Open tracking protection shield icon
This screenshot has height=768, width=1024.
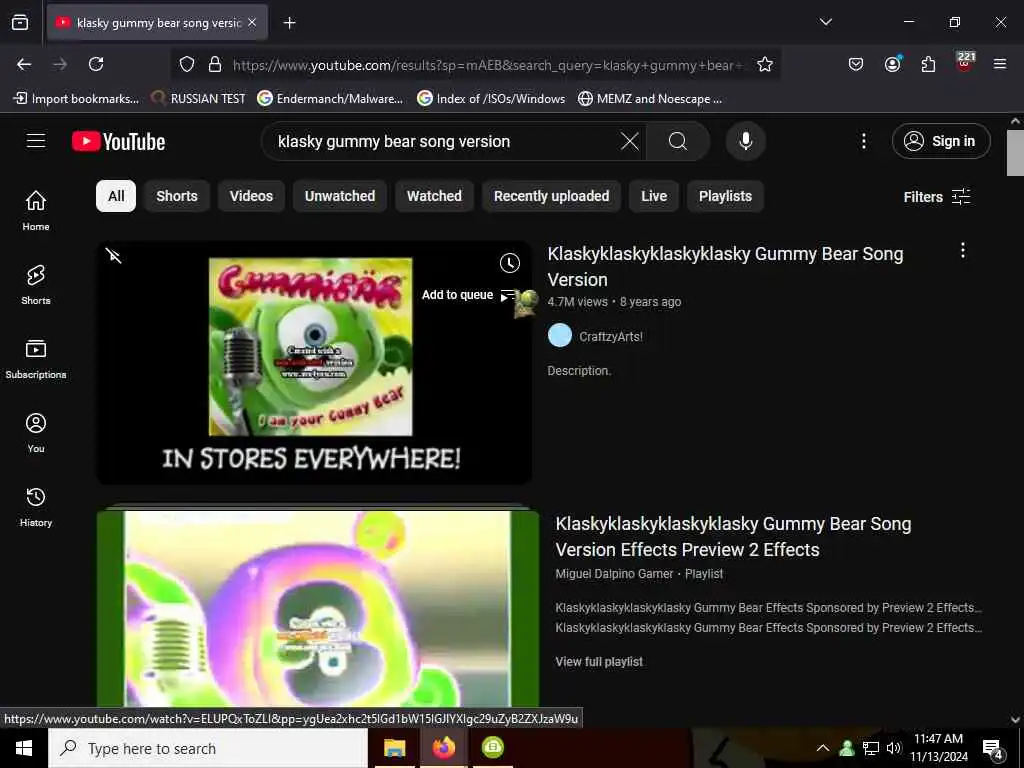[x=187, y=64]
